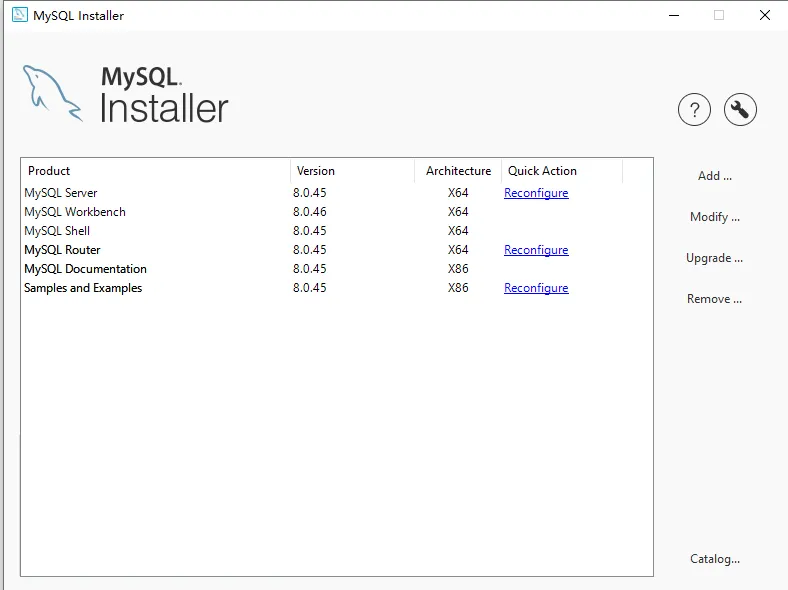Sort by the Version column header
The image size is (788, 590).
click(x=352, y=171)
